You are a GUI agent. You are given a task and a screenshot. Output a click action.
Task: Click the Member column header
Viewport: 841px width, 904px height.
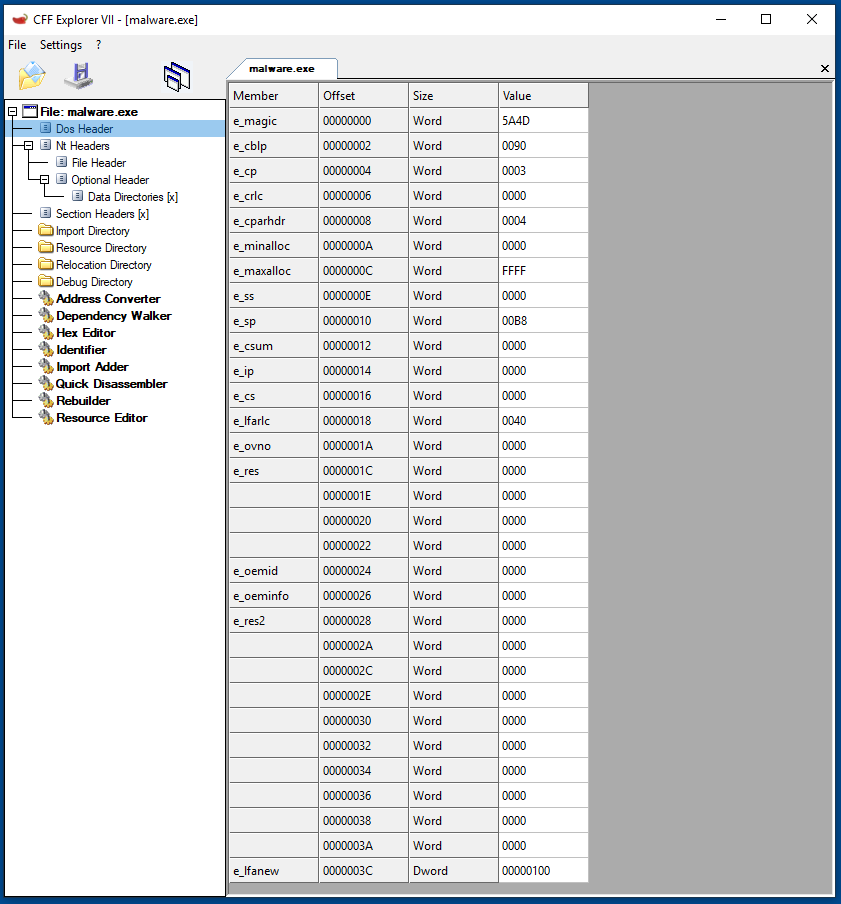[x=274, y=96]
